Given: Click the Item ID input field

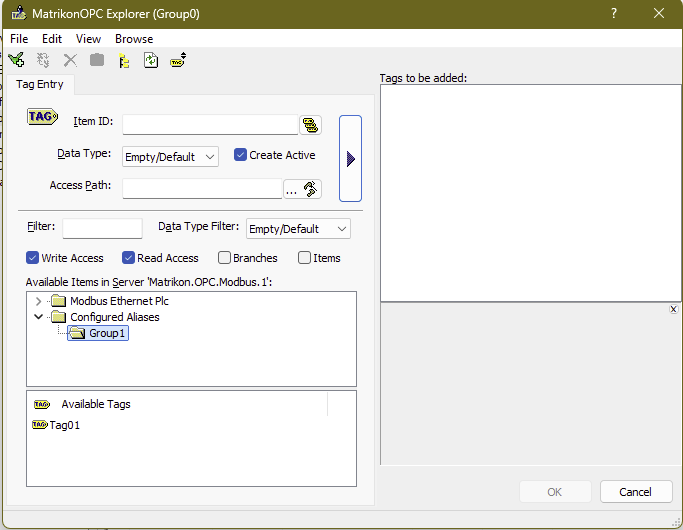Looking at the screenshot, I should coord(210,125).
